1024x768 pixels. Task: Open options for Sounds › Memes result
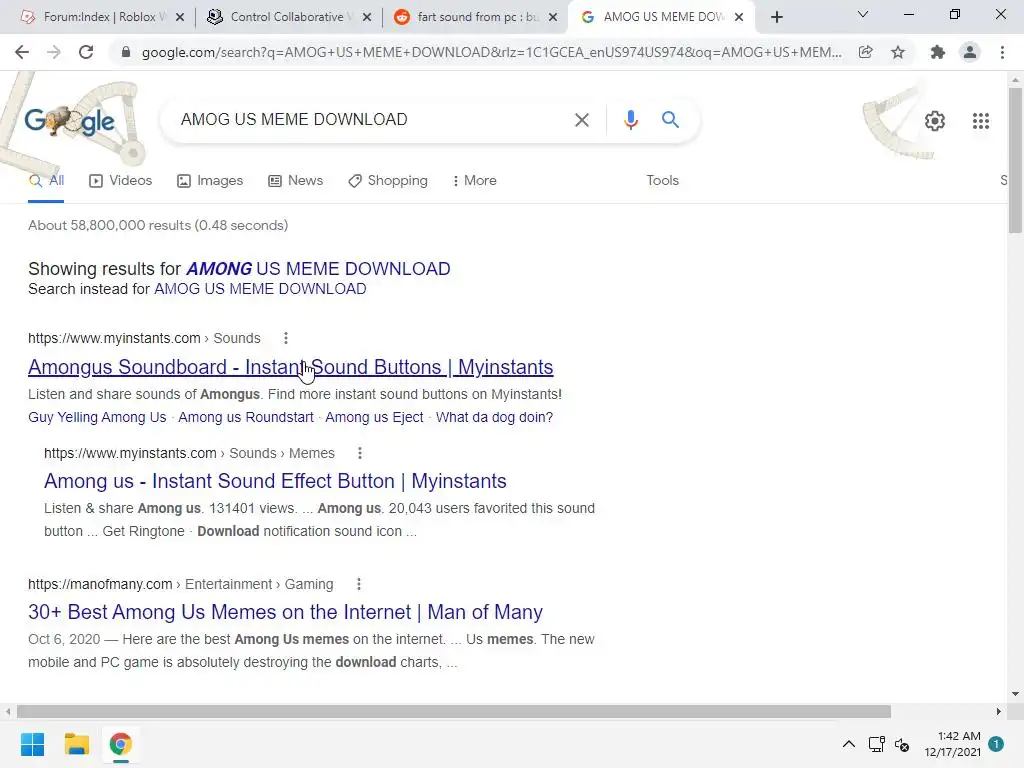tap(359, 453)
